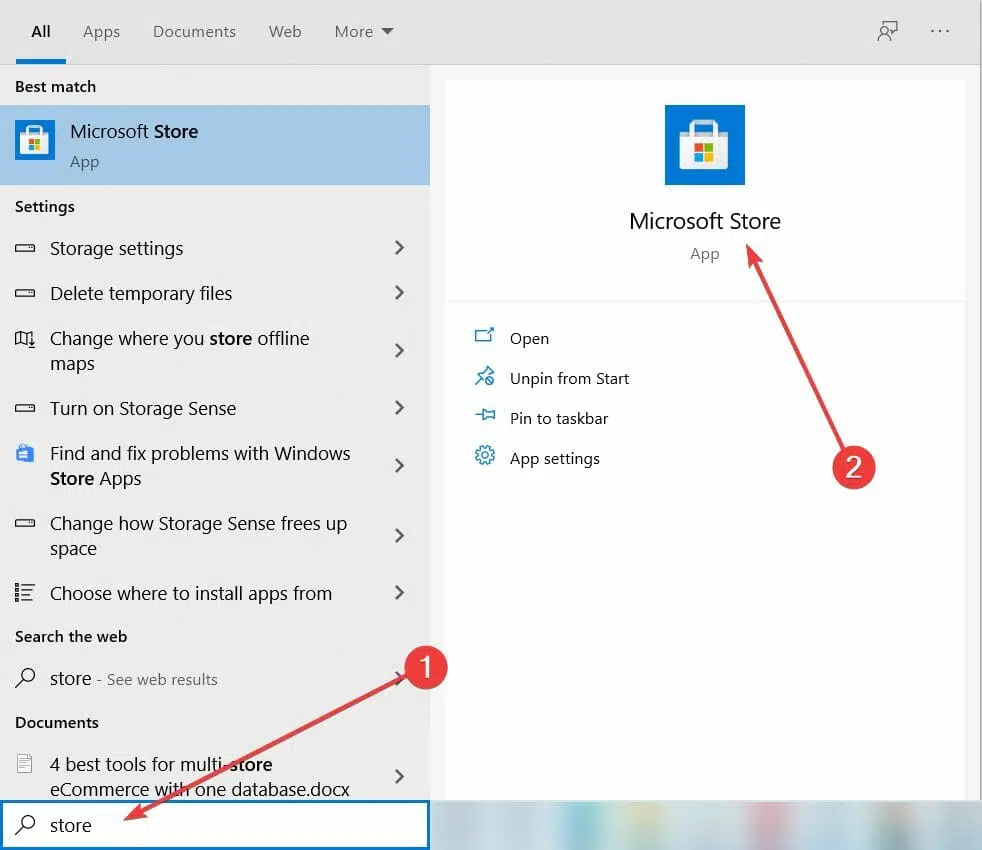Image resolution: width=982 pixels, height=850 pixels.
Task: Click Unpin from Start
Action: point(569,378)
